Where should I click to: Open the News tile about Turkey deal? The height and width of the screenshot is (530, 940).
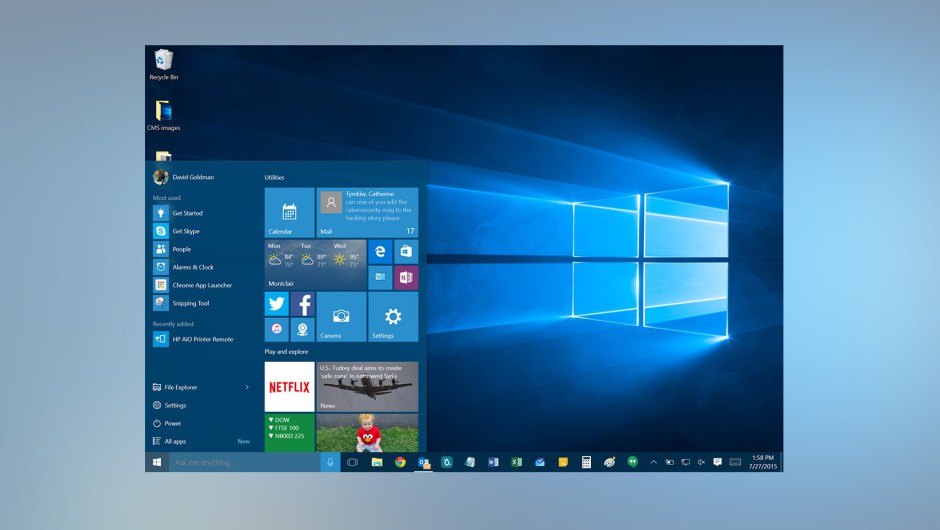(x=367, y=387)
